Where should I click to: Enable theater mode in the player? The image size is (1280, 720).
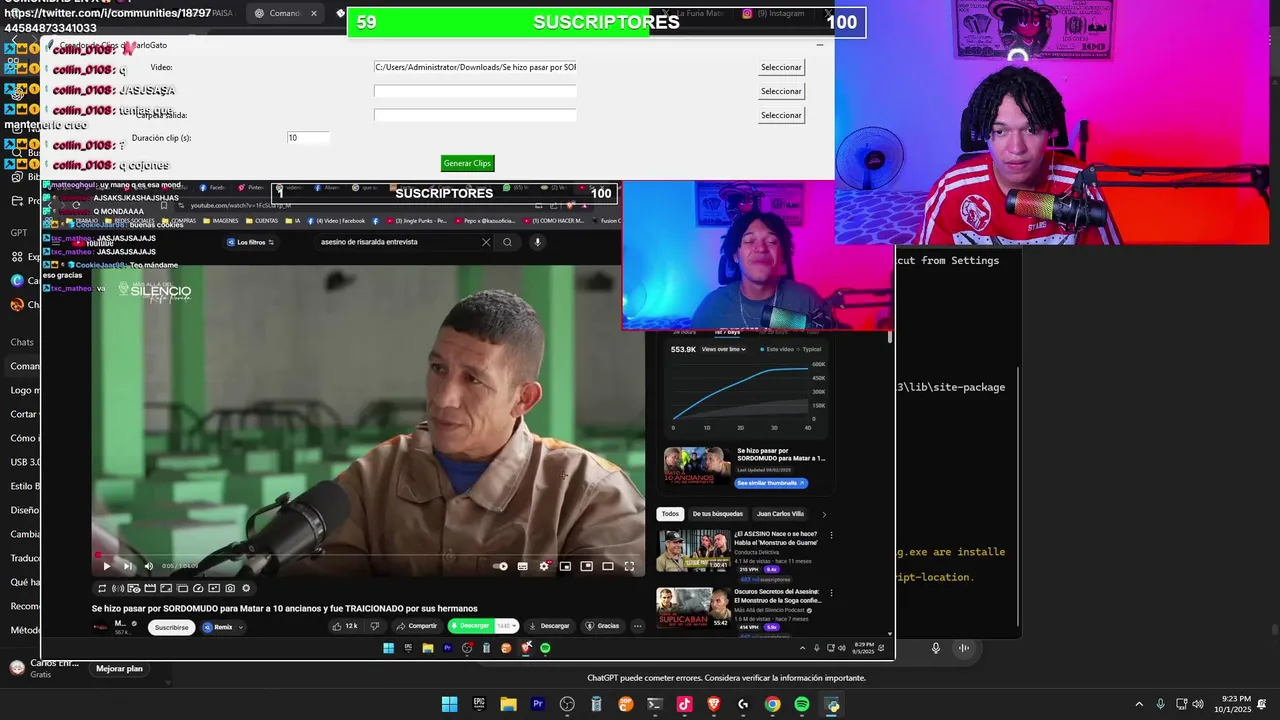(607, 566)
